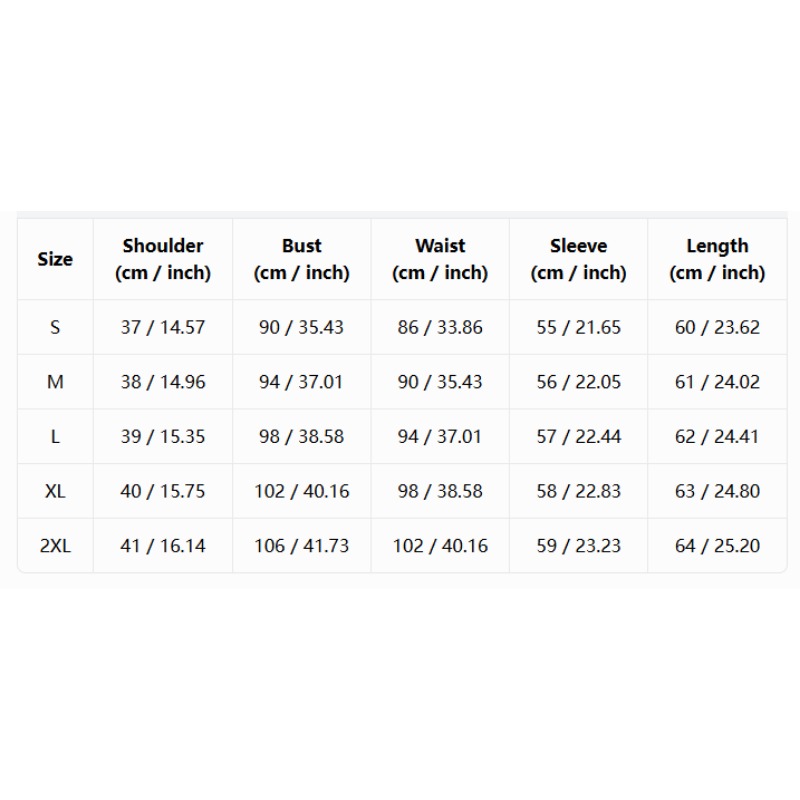The image size is (800, 800).
Task: Select the Waist (cm / inch) header
Action: pyautogui.click(x=440, y=259)
